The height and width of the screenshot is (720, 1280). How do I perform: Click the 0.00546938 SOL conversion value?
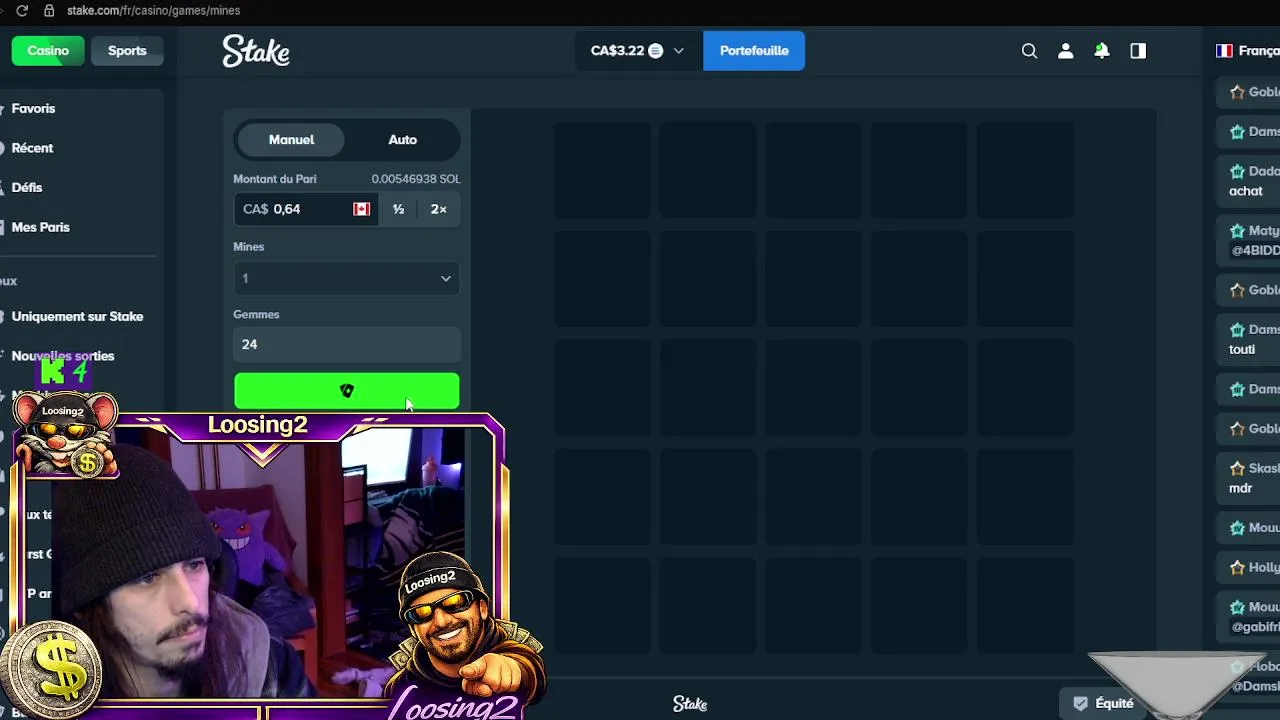click(x=416, y=179)
